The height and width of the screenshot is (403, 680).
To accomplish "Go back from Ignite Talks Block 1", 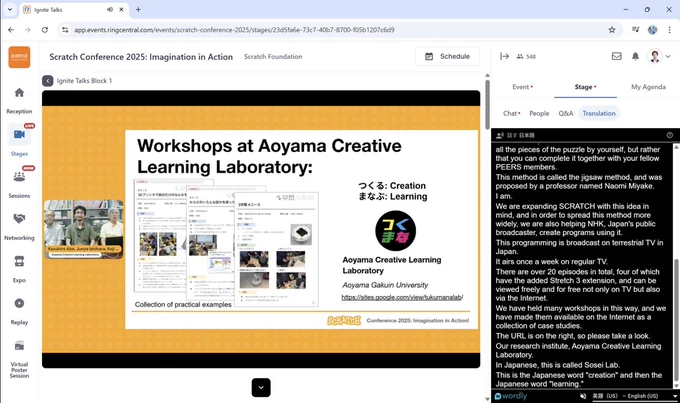I will point(48,81).
